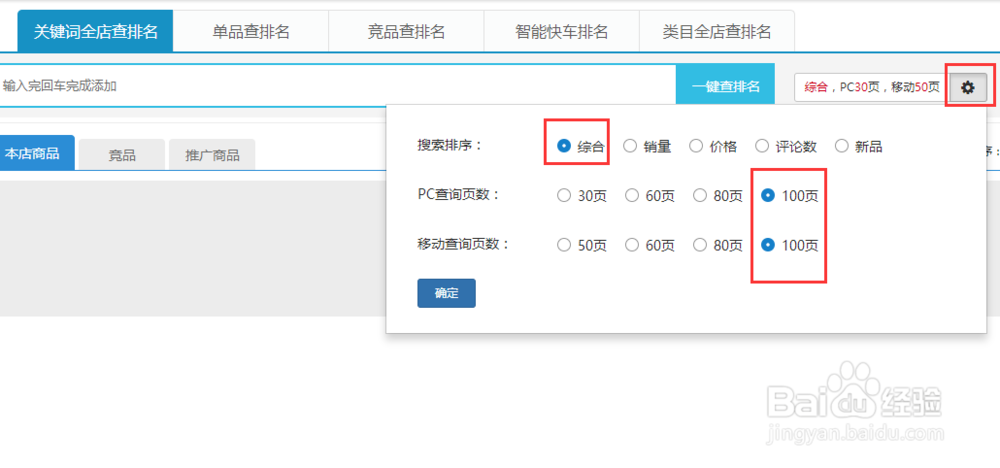Open the 竞品查排名 tab
This screenshot has width=1000, height=468.
[x=406, y=31]
